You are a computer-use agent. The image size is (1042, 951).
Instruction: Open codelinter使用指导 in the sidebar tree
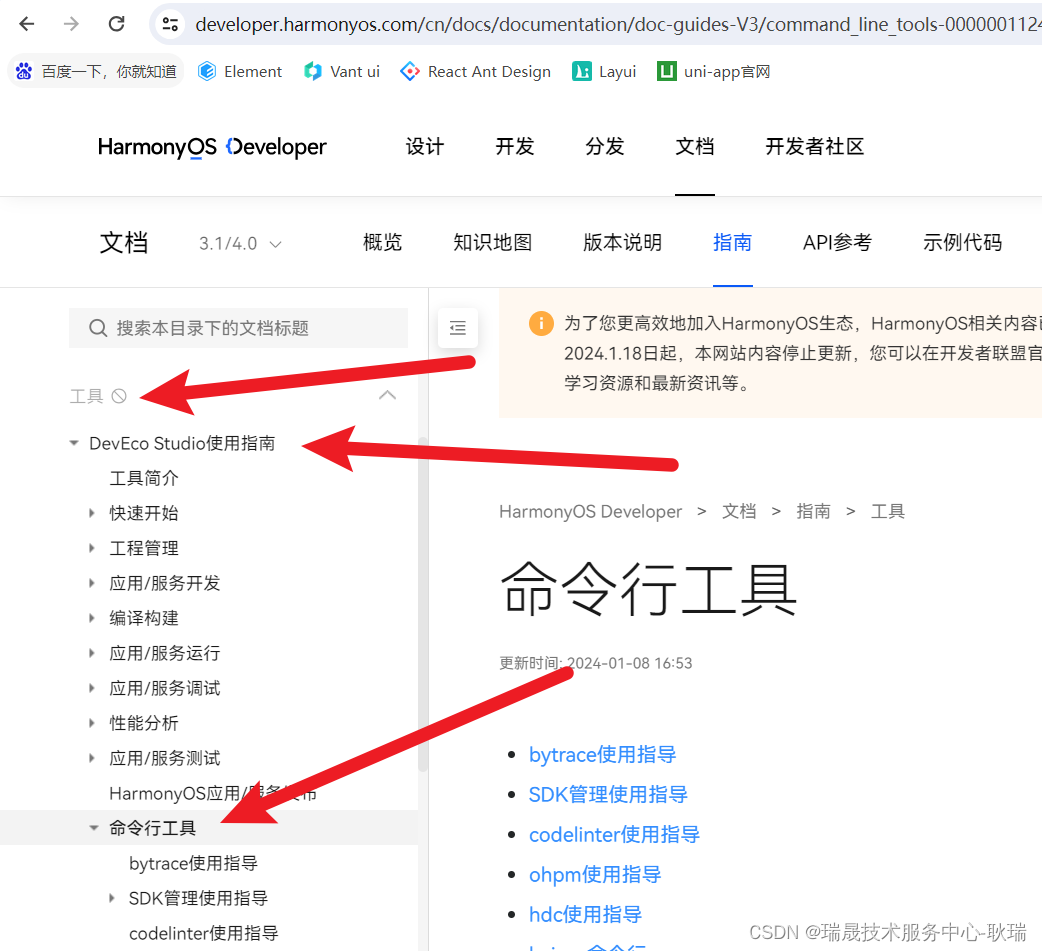[203, 934]
